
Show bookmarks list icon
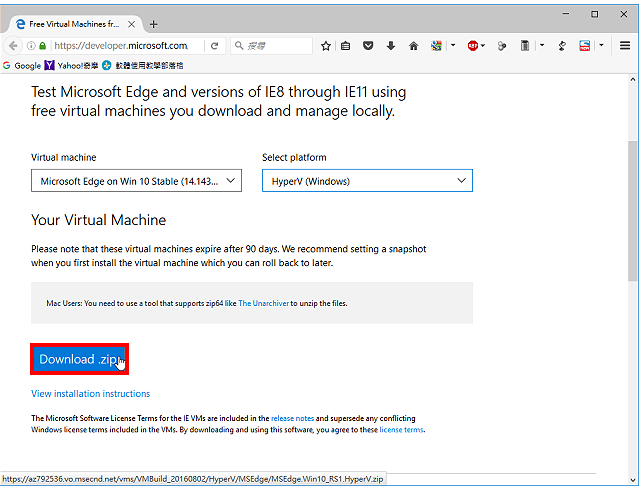coord(346,46)
